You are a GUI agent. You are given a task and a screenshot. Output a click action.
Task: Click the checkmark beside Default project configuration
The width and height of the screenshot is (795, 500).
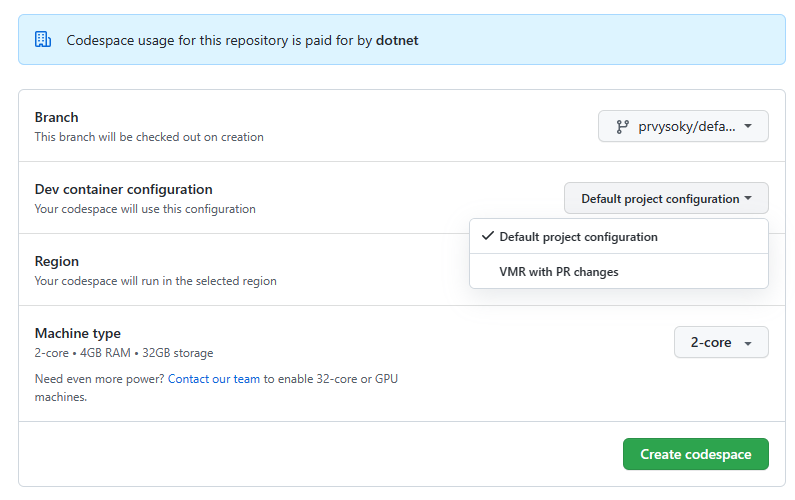coord(488,236)
